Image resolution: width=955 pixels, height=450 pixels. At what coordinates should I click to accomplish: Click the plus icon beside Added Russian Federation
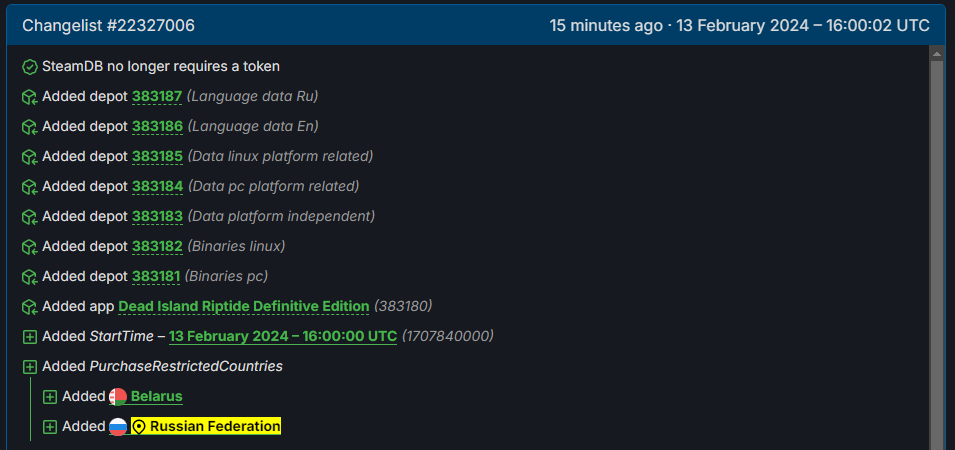point(50,427)
